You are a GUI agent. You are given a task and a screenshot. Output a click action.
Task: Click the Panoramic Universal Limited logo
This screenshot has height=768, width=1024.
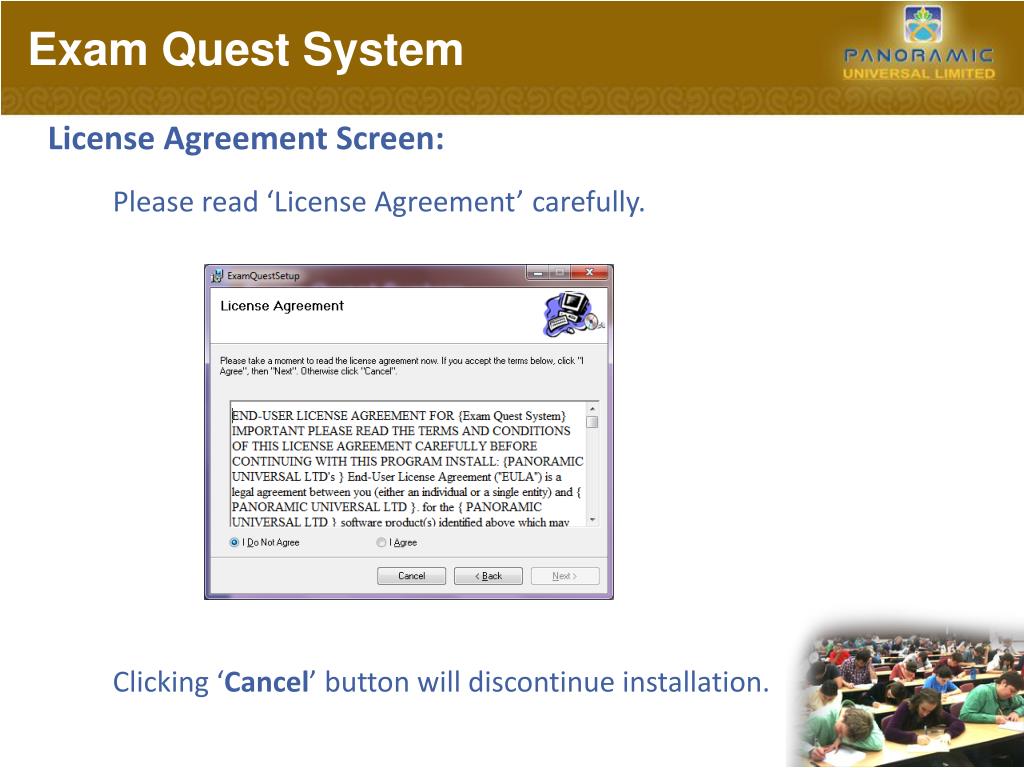919,44
